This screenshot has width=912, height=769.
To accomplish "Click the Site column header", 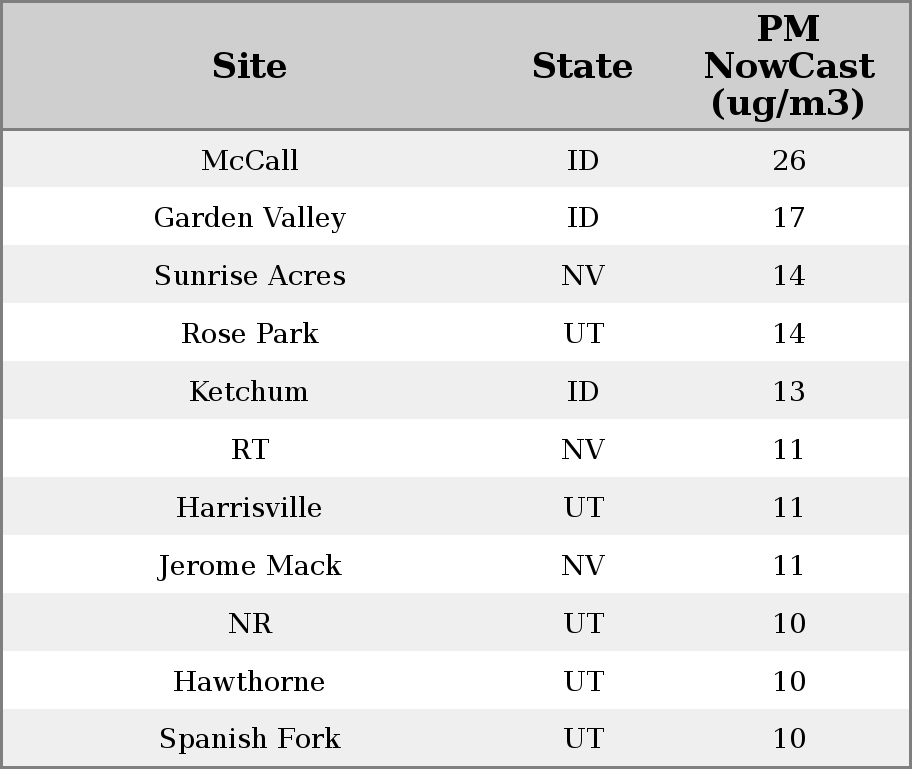I will tap(249, 66).
